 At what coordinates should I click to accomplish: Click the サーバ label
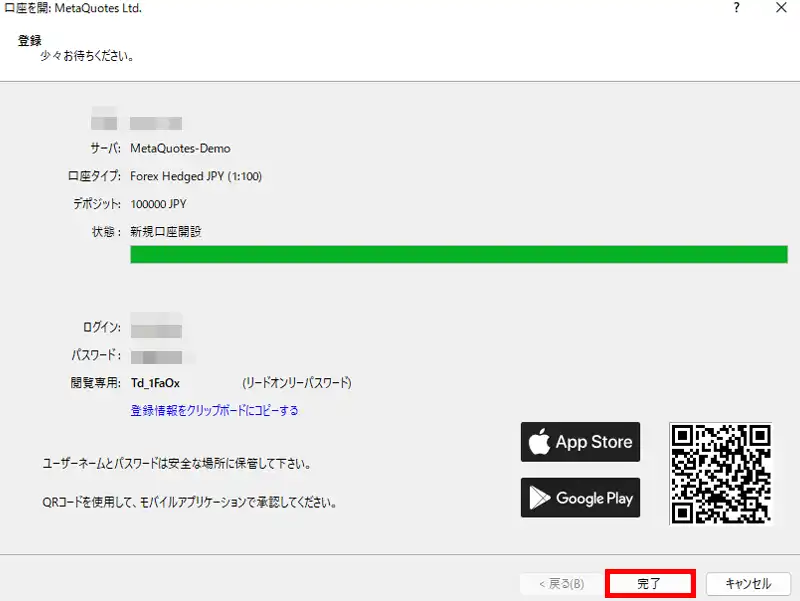106,148
